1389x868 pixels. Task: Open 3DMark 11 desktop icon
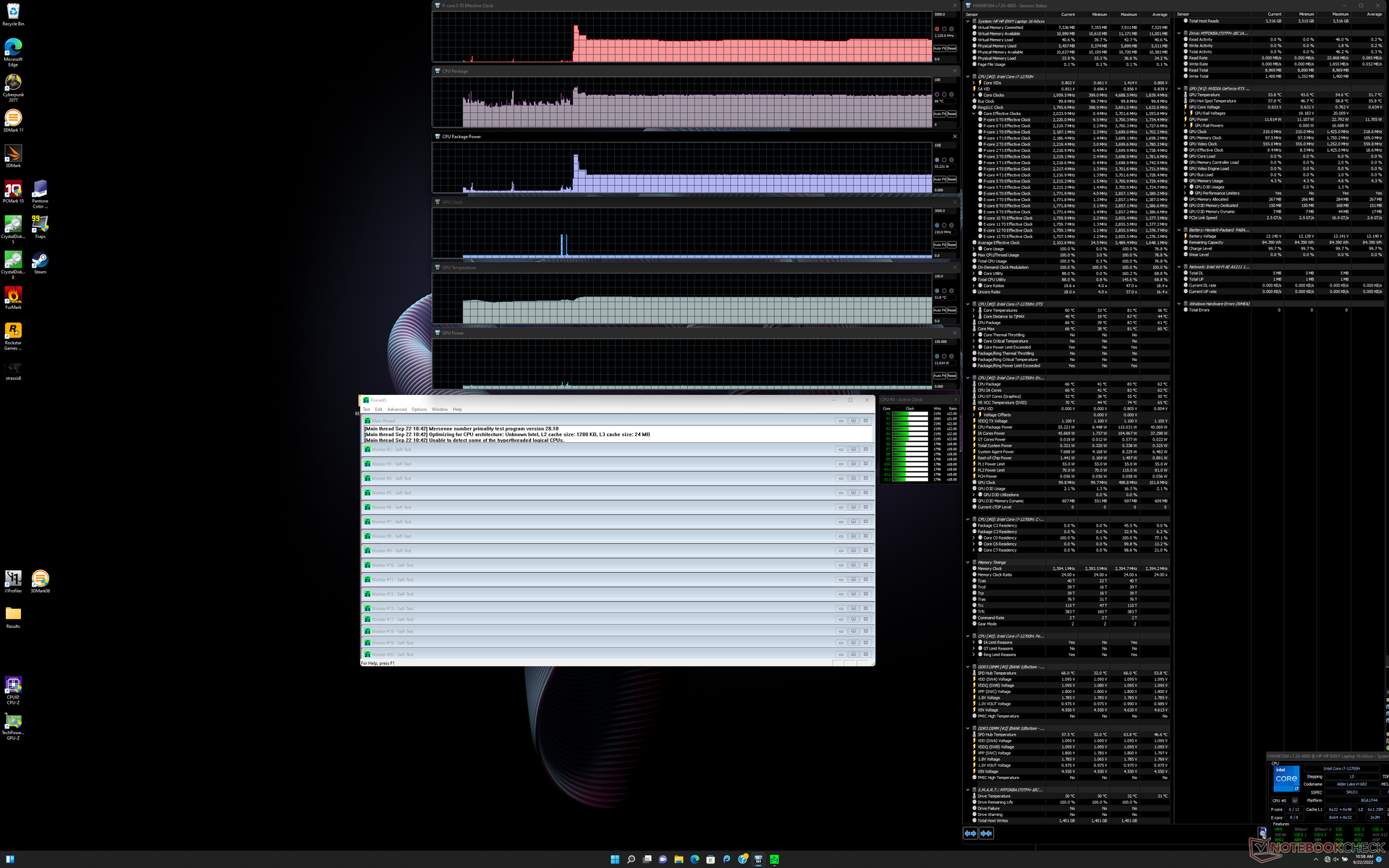pyautogui.click(x=13, y=119)
